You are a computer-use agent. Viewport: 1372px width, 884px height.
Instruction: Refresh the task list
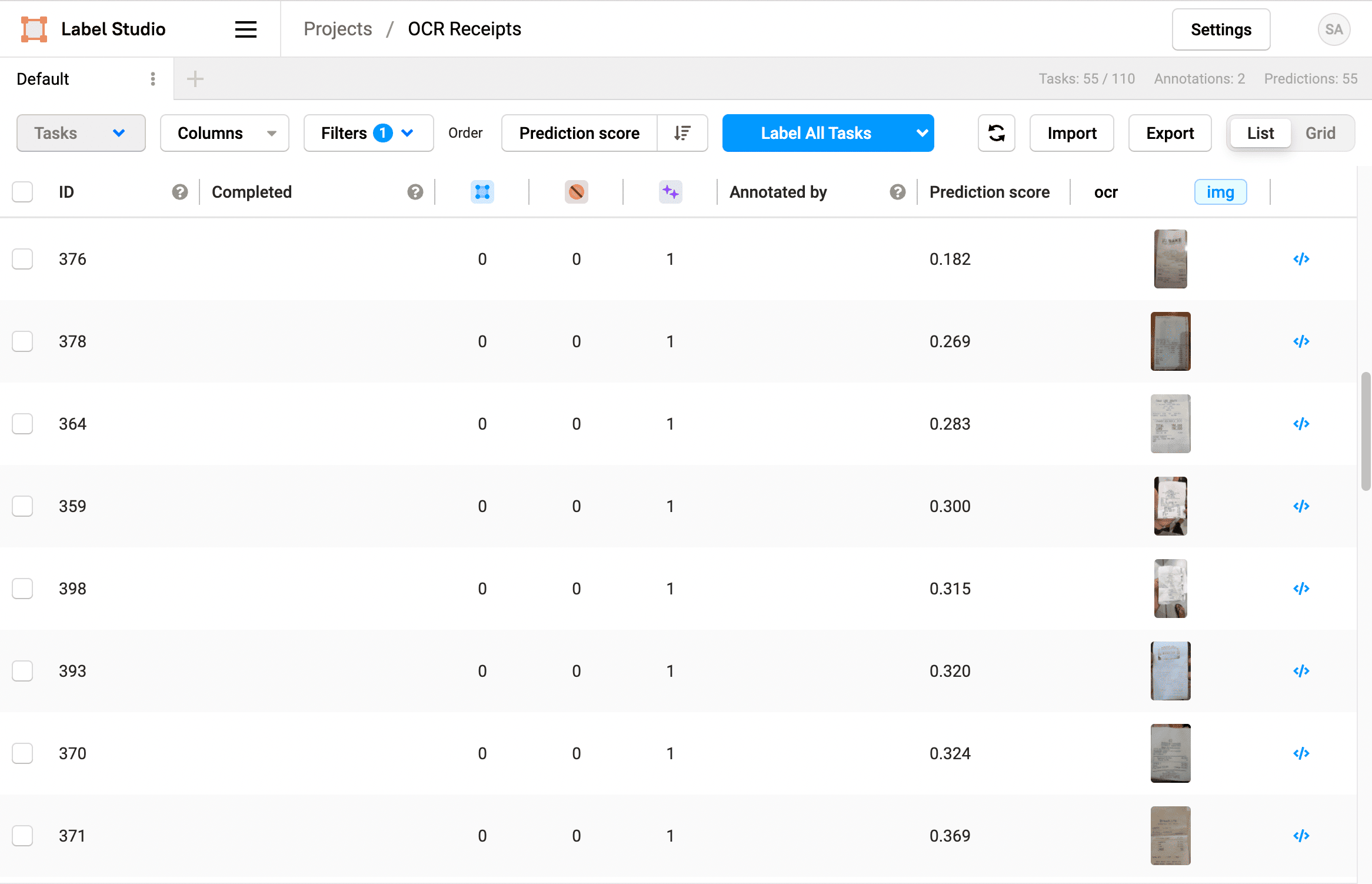pyautogui.click(x=996, y=133)
